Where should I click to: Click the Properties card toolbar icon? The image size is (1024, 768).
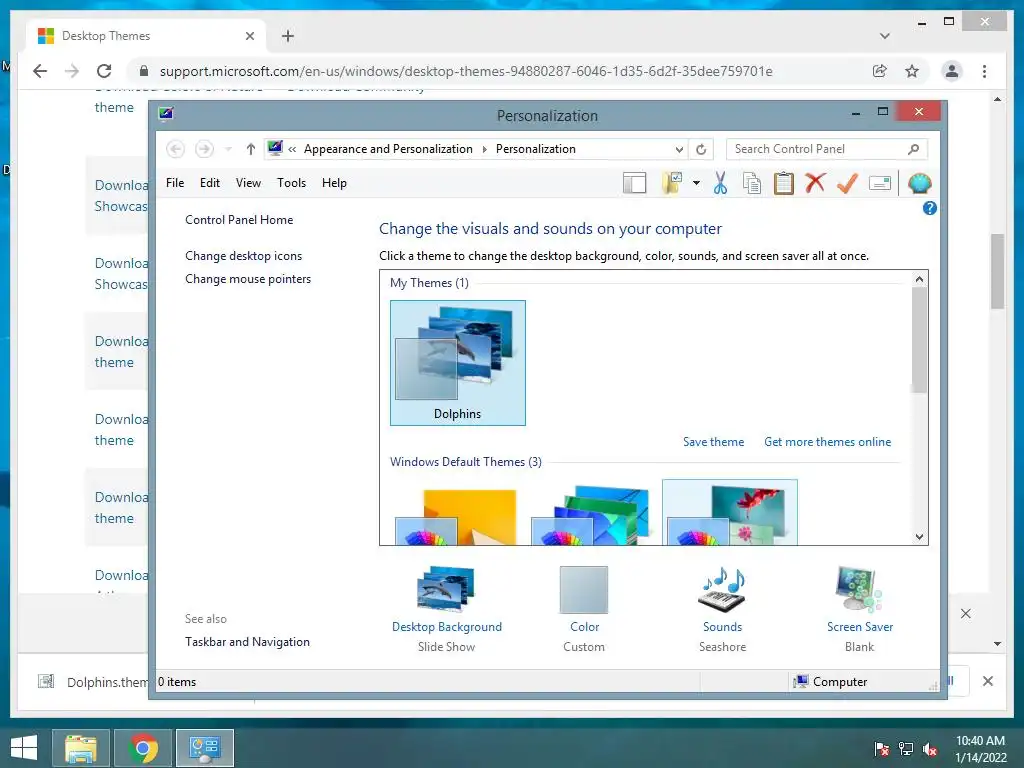coord(880,184)
